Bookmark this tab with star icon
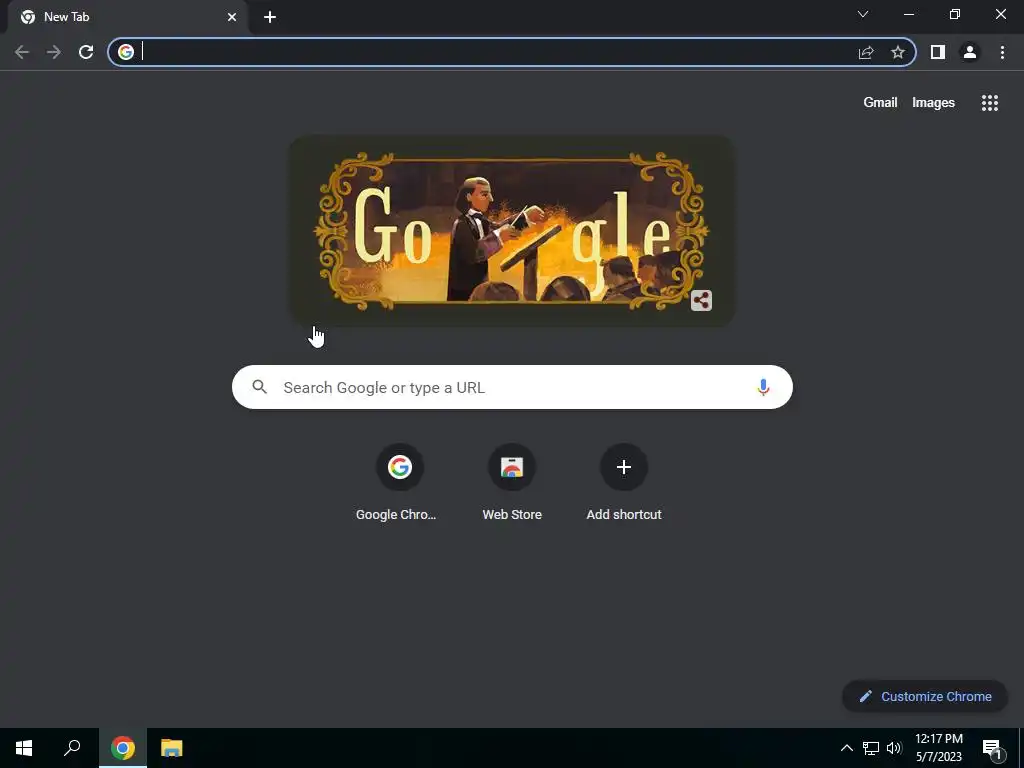The width and height of the screenshot is (1024, 768). (x=898, y=52)
